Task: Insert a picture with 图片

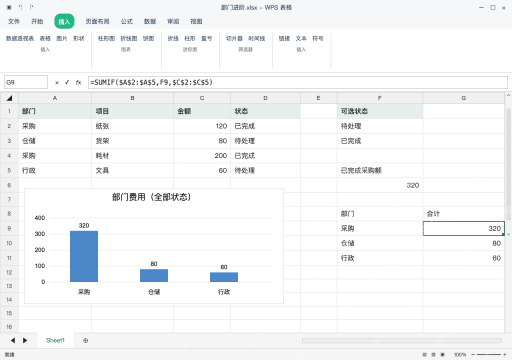Action: tap(62, 39)
